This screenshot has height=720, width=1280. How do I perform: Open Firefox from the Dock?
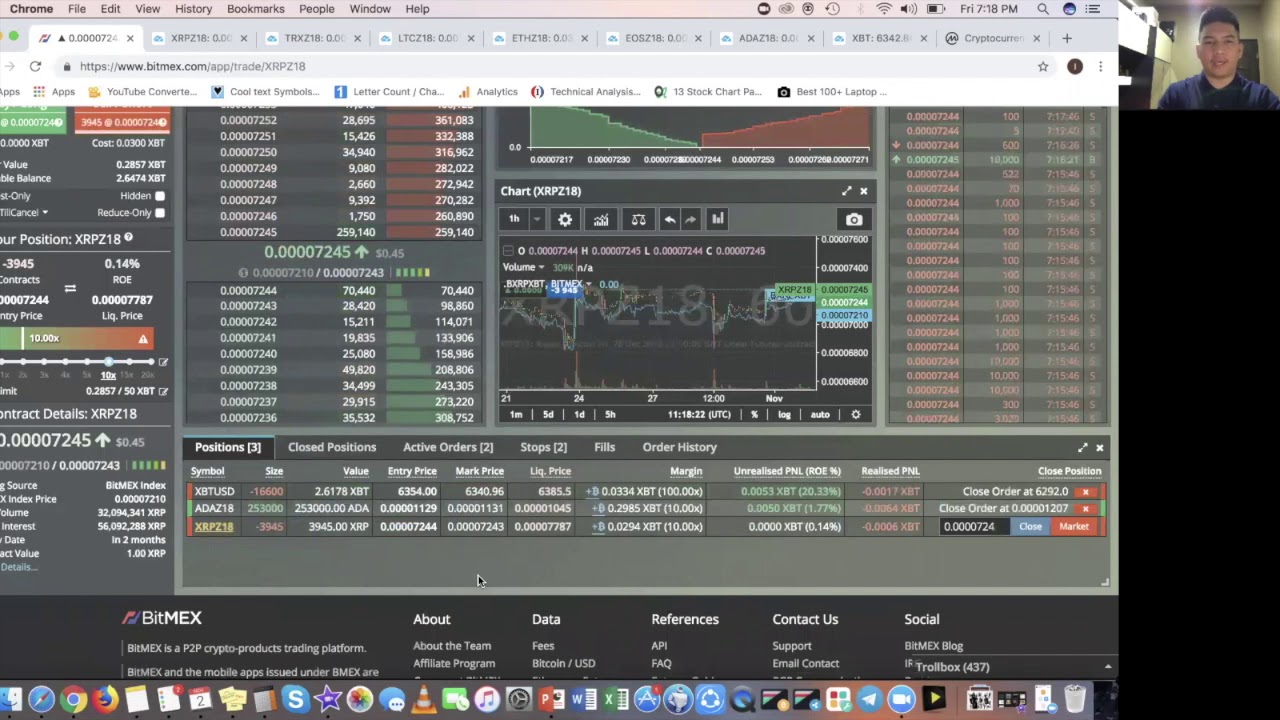(x=105, y=699)
